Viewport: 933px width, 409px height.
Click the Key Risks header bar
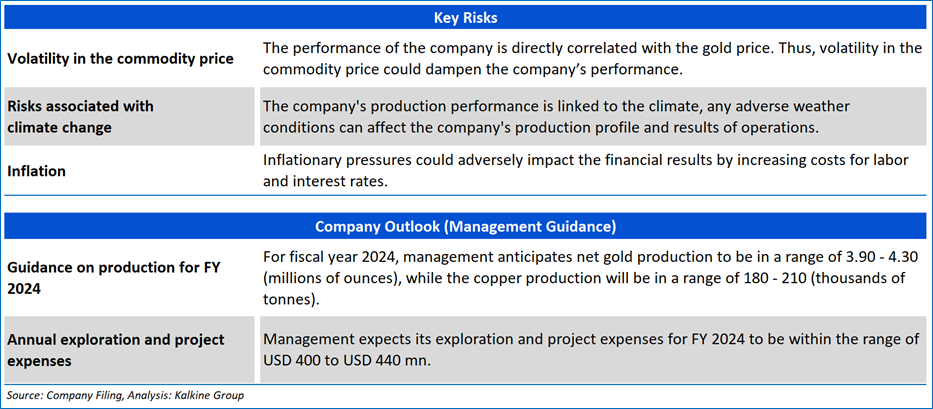point(466,18)
